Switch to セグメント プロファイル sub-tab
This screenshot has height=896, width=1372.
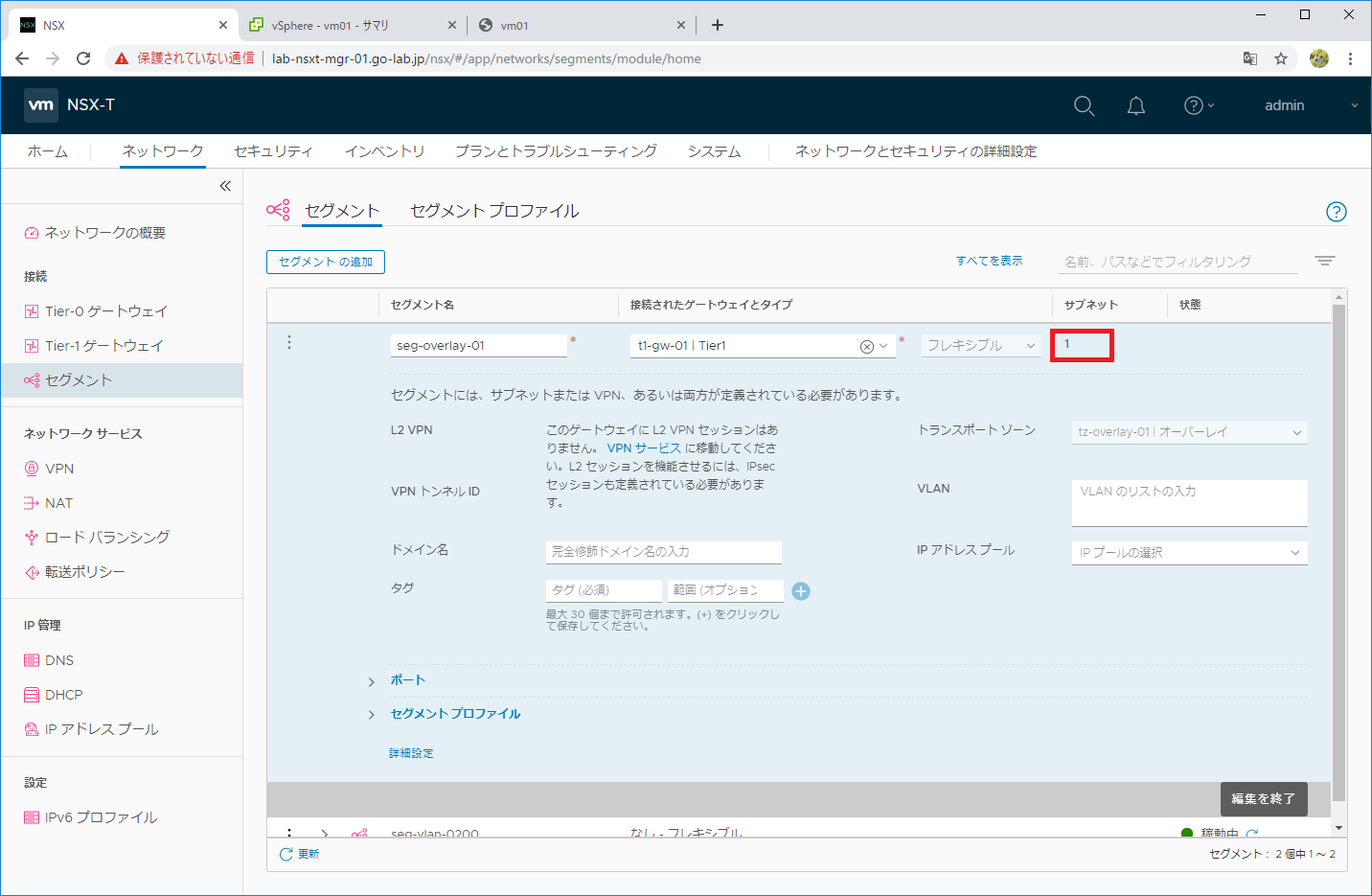click(494, 211)
